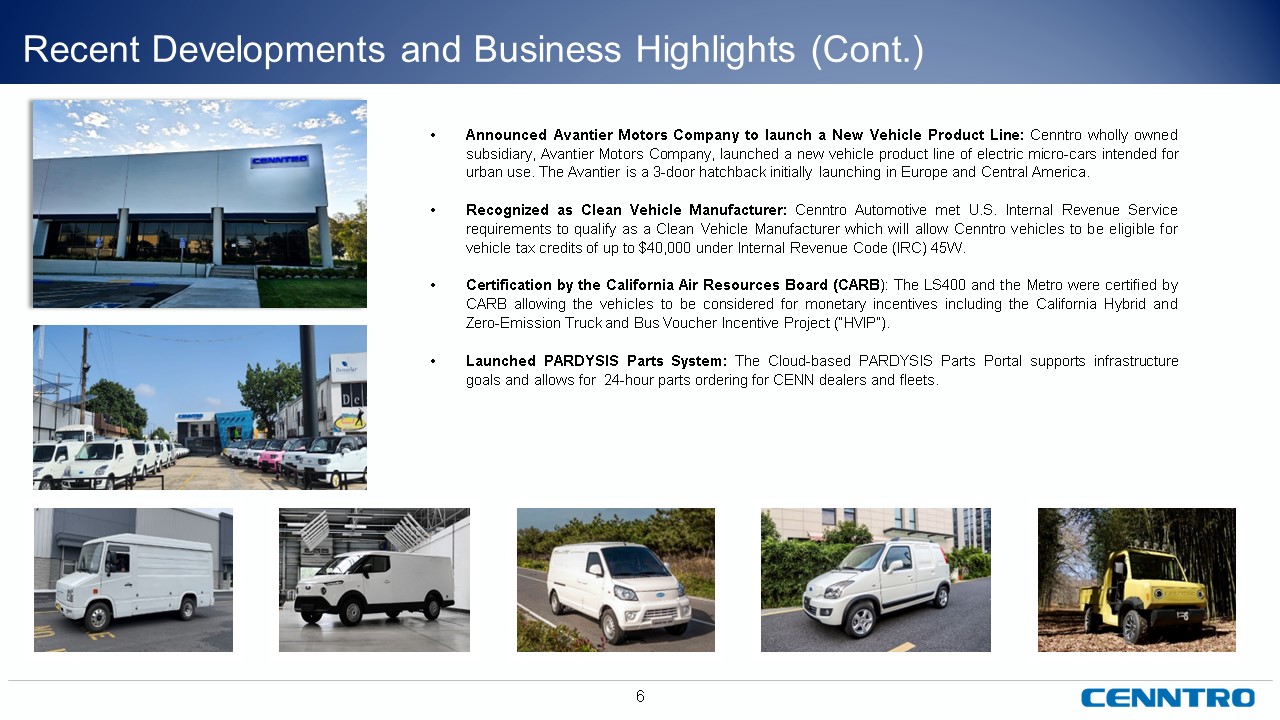Select the parking lot photo of vehicles
Viewport: 1280px width, 720px height.
(200, 407)
